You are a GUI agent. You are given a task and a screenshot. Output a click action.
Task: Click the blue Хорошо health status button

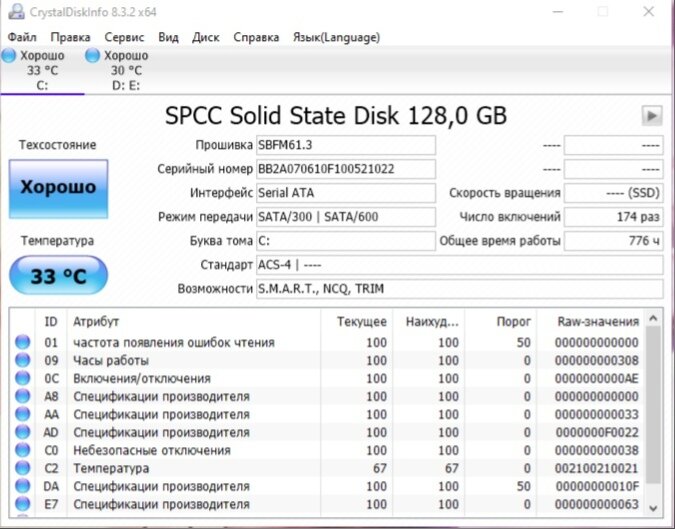coord(59,189)
